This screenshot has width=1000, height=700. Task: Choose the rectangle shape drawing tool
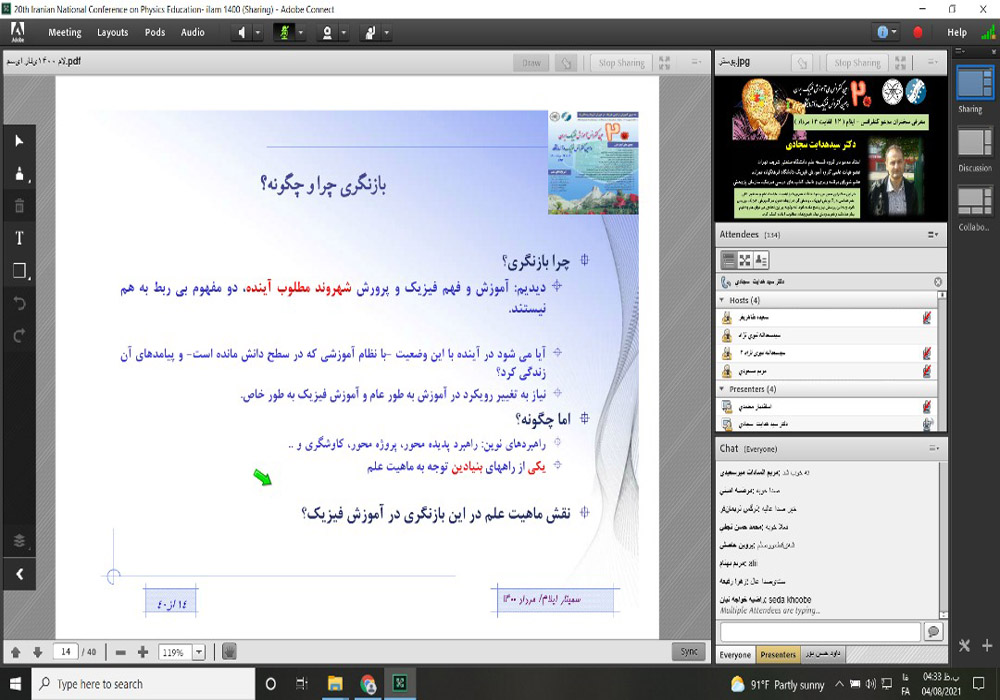click(x=19, y=271)
